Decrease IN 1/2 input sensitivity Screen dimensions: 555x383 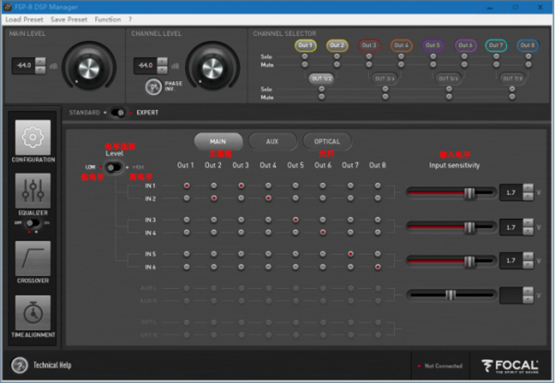[x=528, y=196]
